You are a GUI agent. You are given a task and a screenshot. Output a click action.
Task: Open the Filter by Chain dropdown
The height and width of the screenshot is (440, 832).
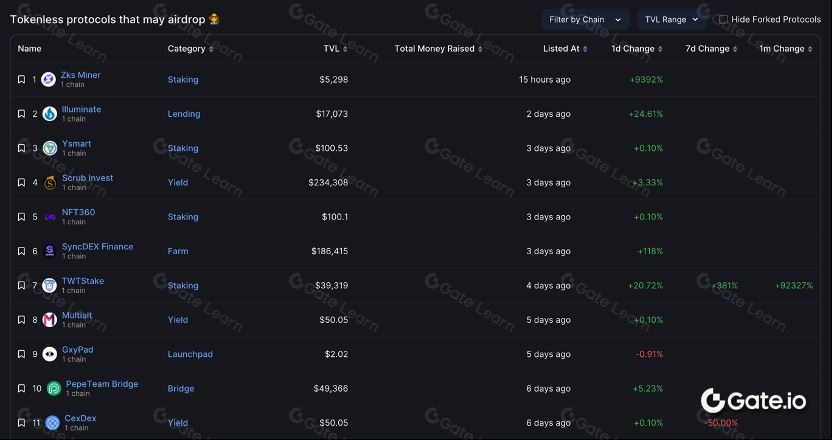tap(585, 19)
